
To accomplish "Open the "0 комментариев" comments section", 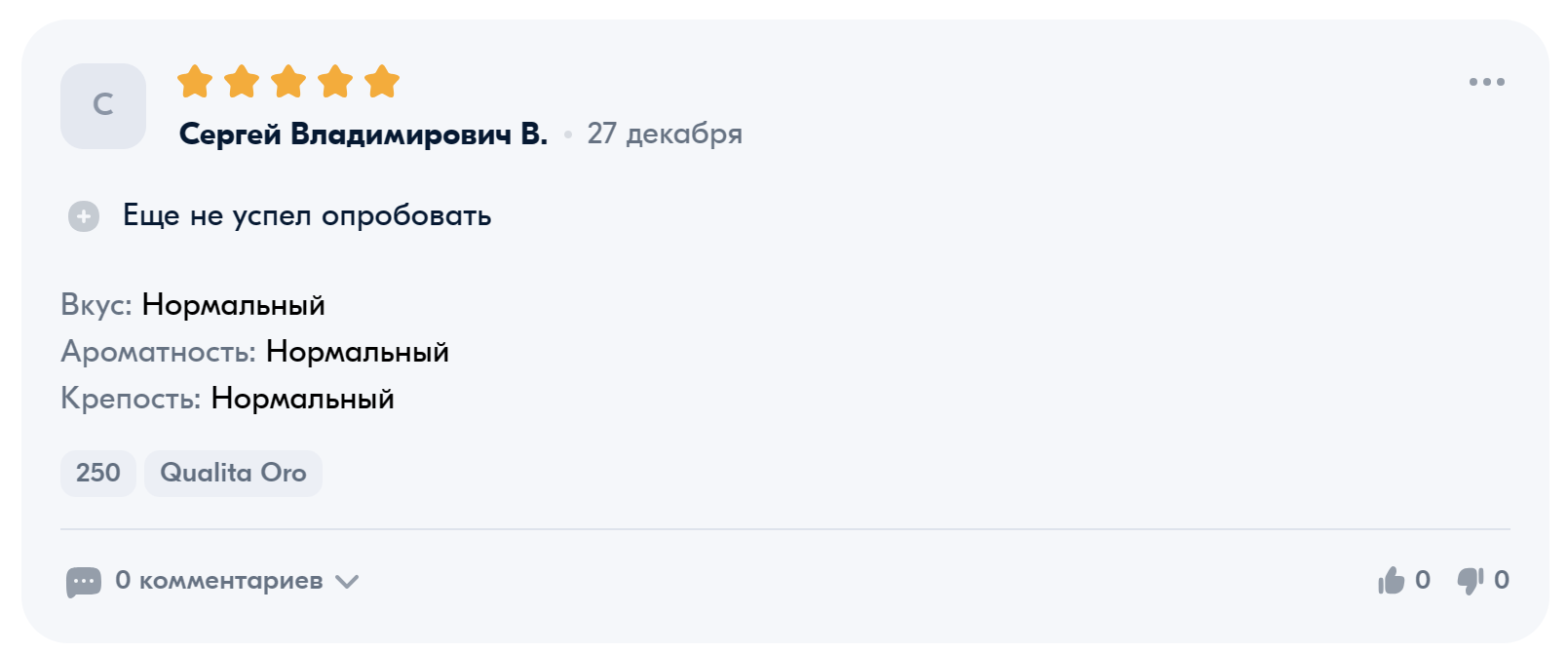I will (x=218, y=581).
